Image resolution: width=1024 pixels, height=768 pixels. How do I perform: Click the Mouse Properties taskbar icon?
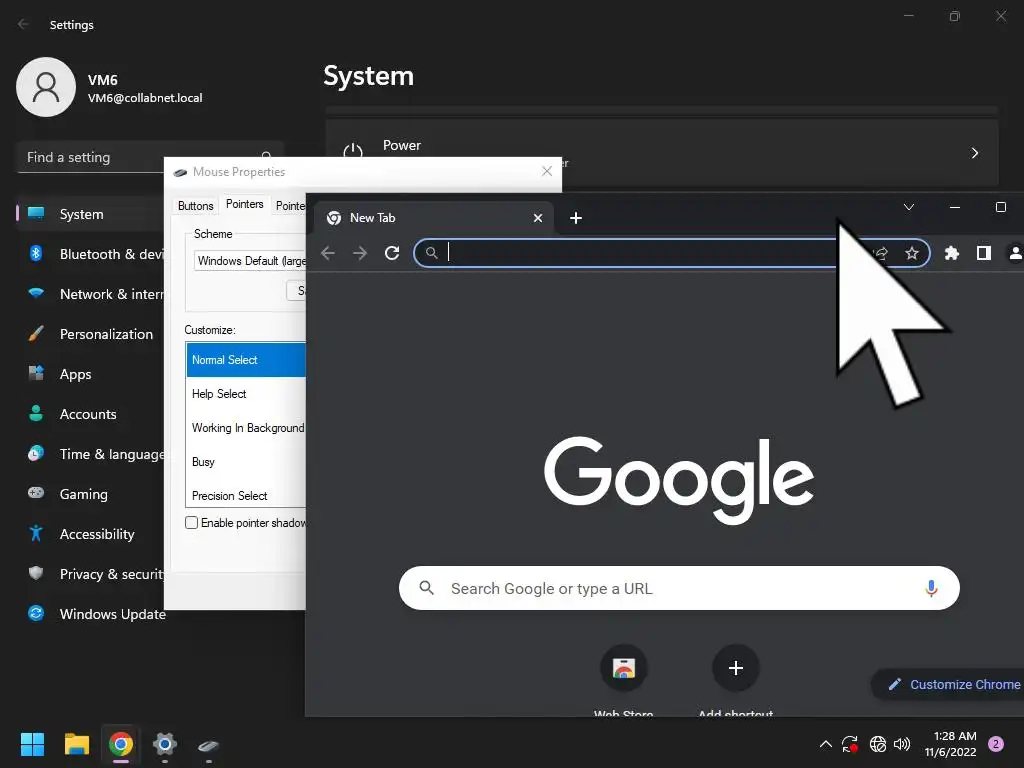(x=208, y=745)
